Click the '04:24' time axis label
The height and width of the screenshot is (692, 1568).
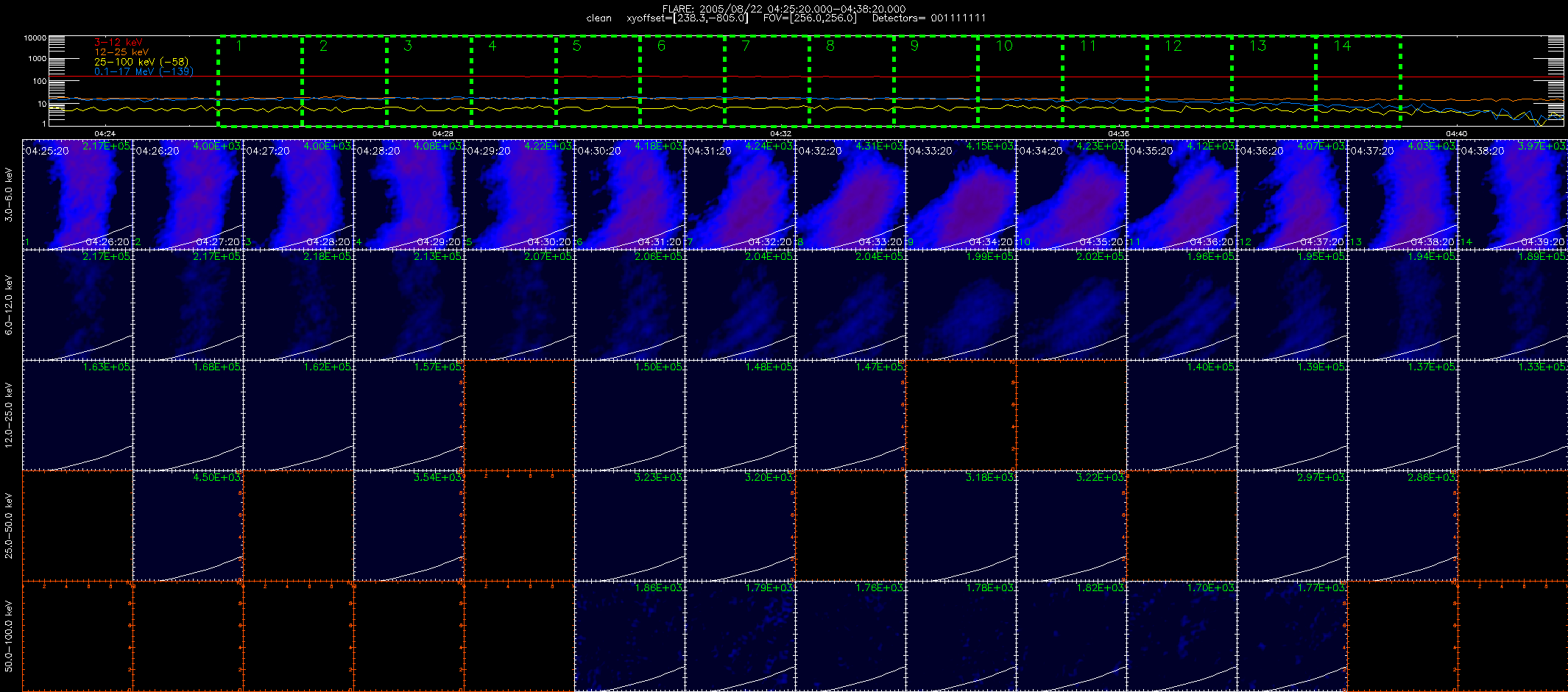click(x=105, y=134)
